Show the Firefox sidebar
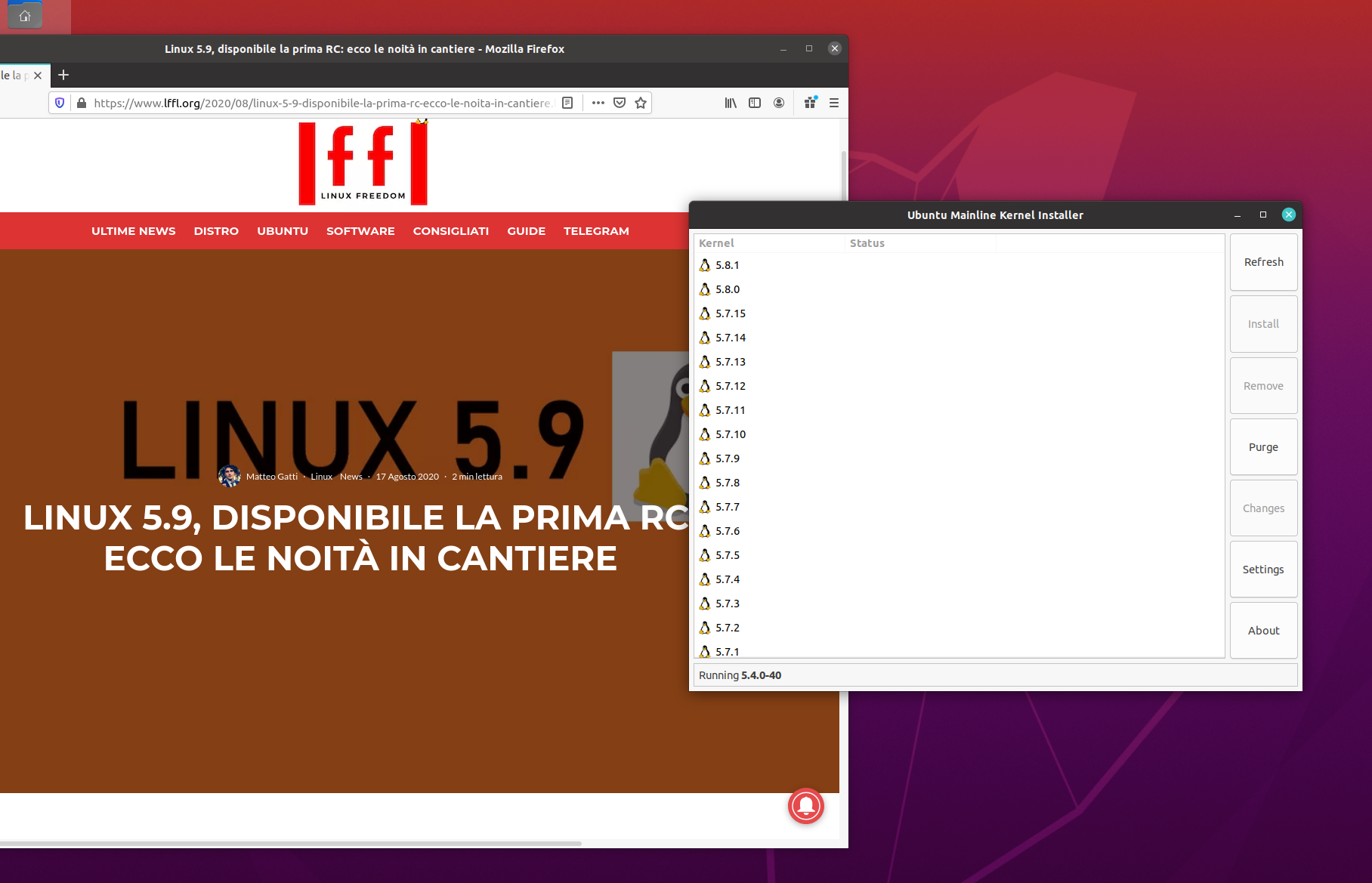The image size is (1372, 883). [755, 103]
